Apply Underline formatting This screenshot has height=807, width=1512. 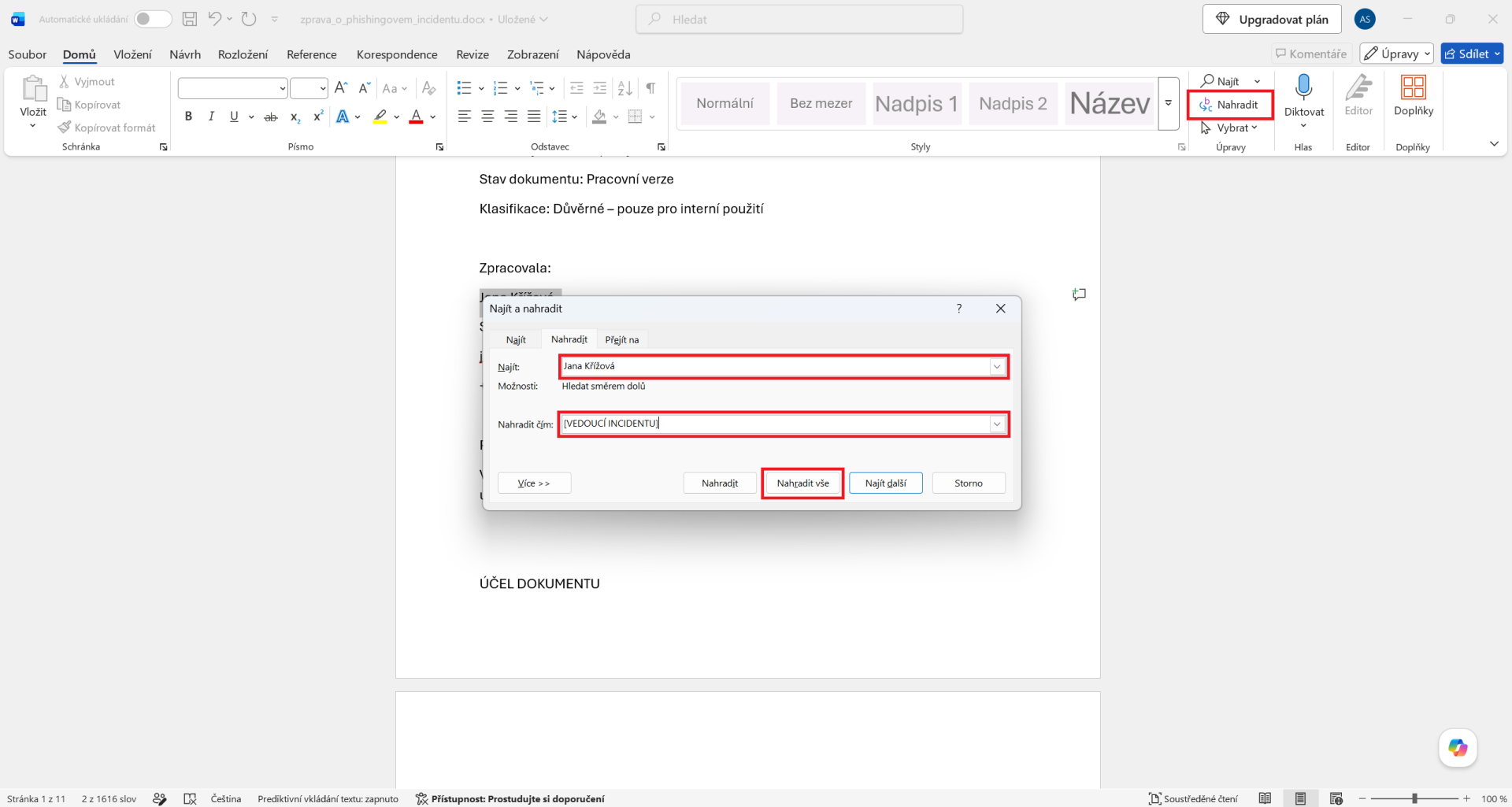pos(234,117)
